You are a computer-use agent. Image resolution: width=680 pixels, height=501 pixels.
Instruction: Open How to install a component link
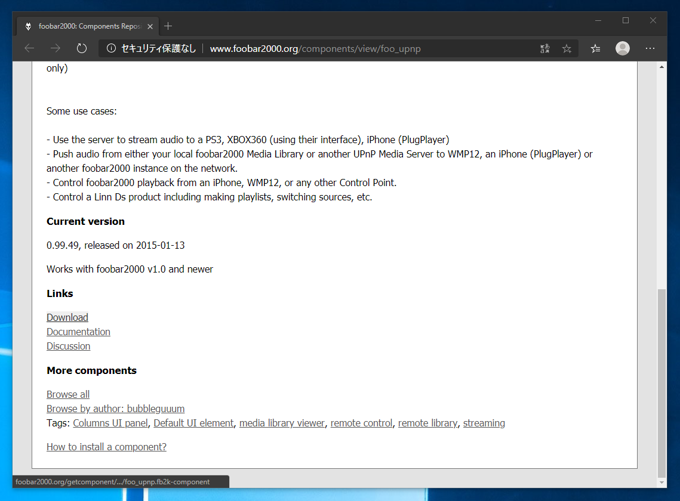pos(106,447)
